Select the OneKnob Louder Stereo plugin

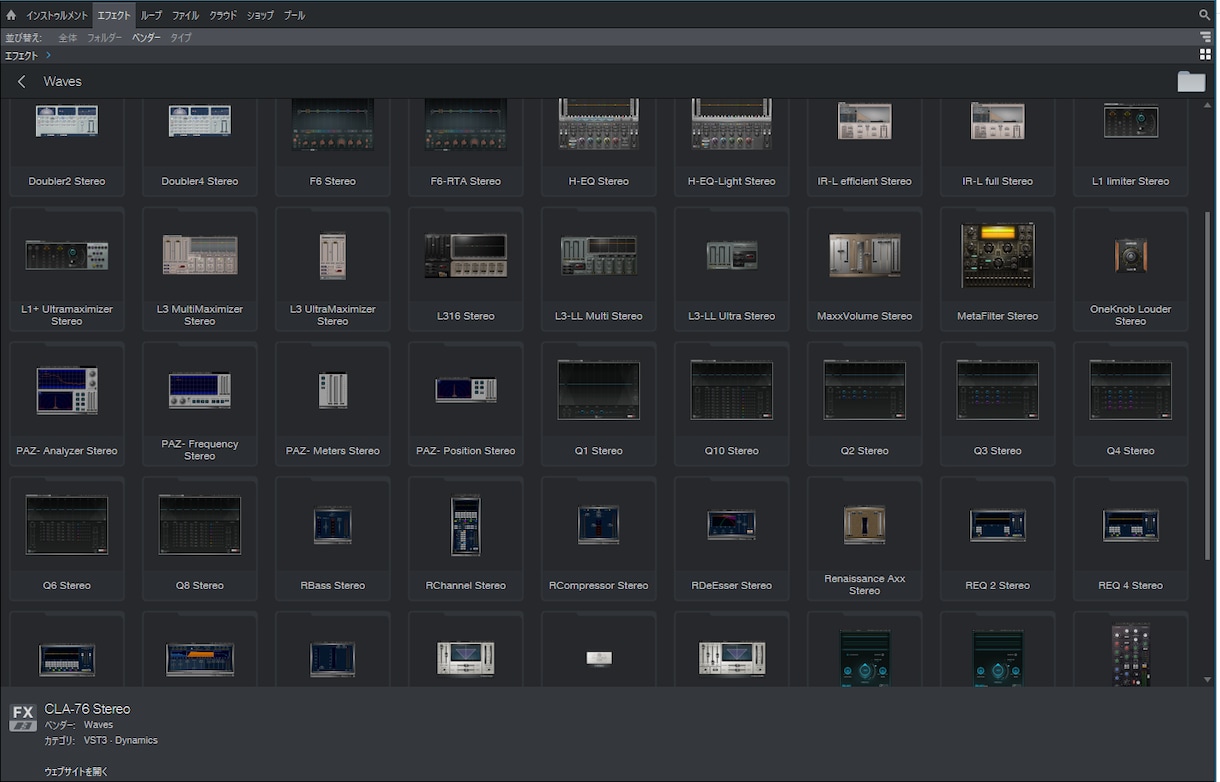(x=1130, y=268)
